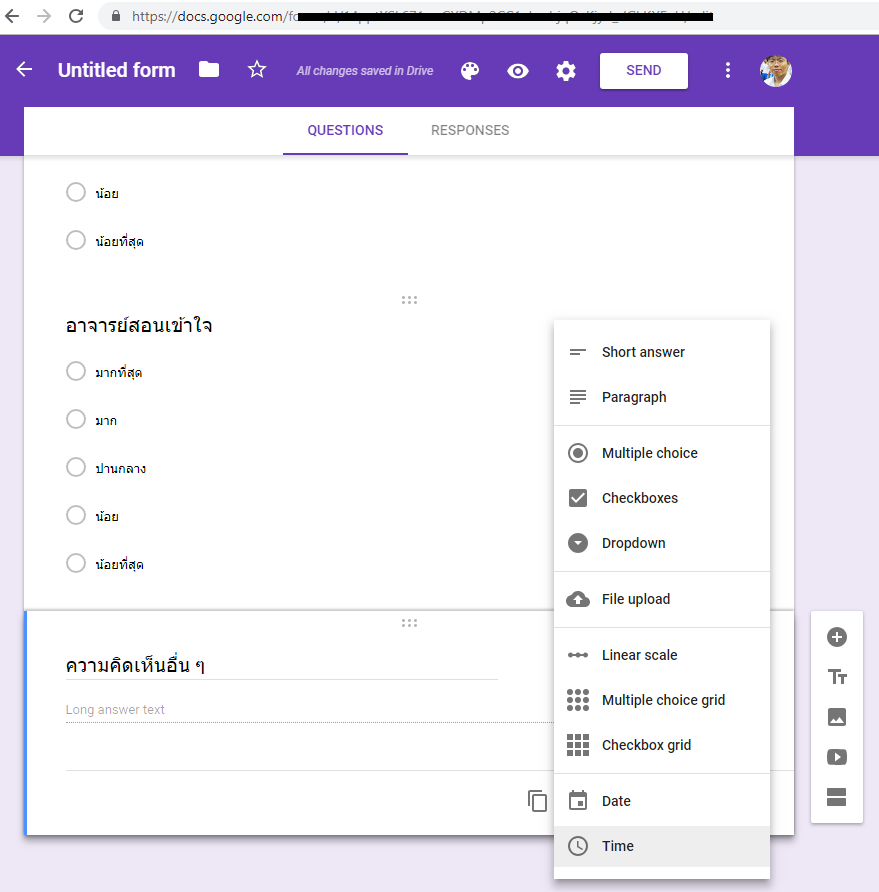Screen dimensions: 879x892
Task: Move form to folder icon
Action: pyautogui.click(x=209, y=70)
